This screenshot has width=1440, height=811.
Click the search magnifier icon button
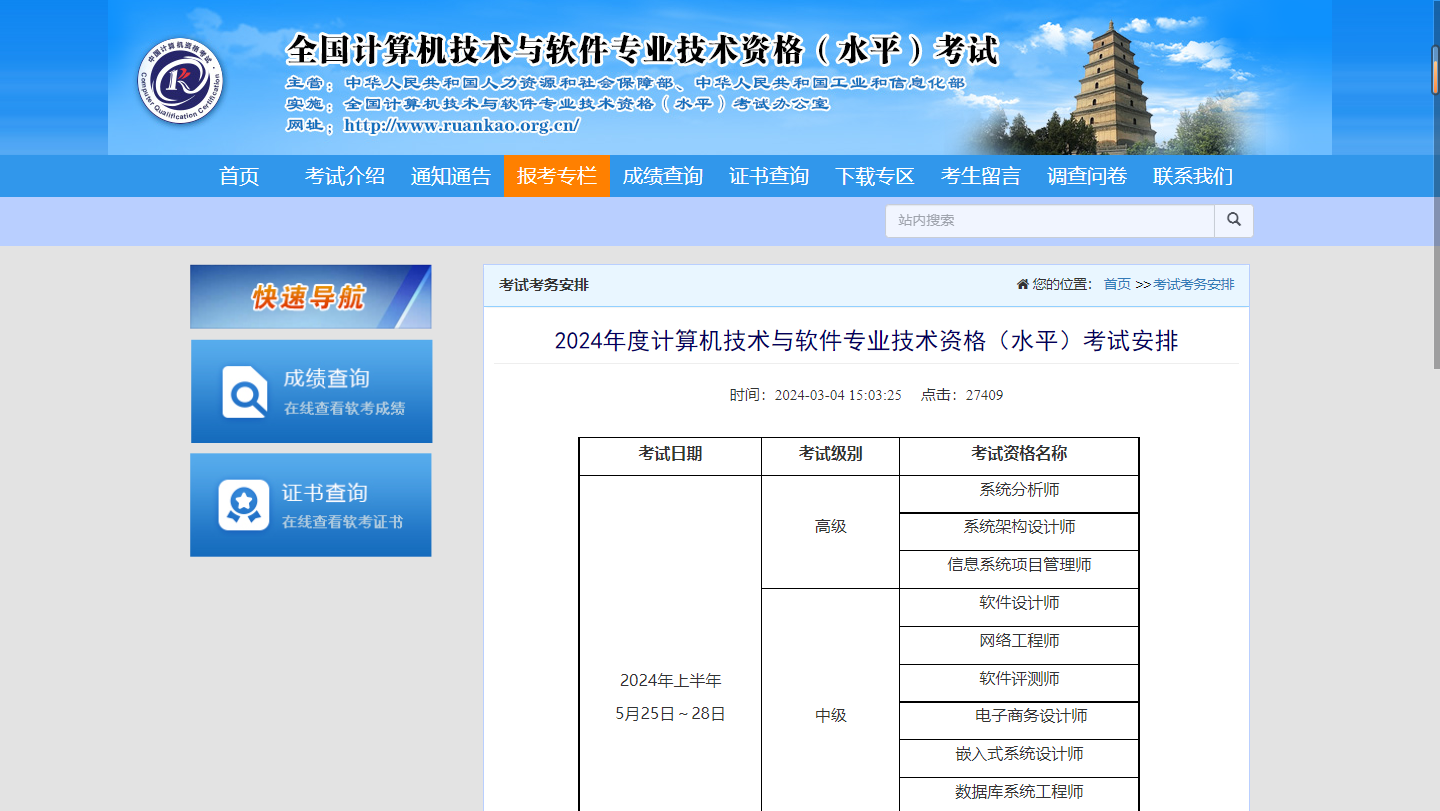pos(1233,220)
